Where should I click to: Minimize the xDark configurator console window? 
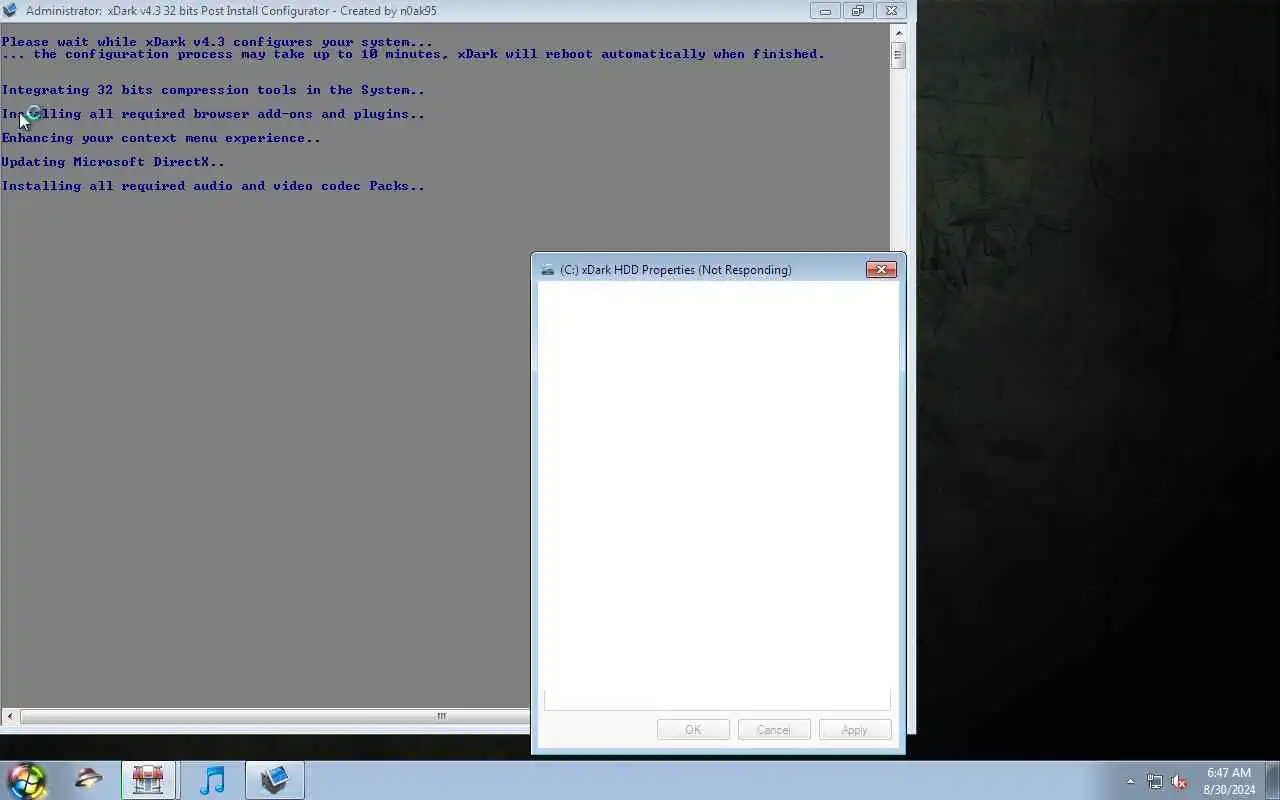click(x=825, y=11)
